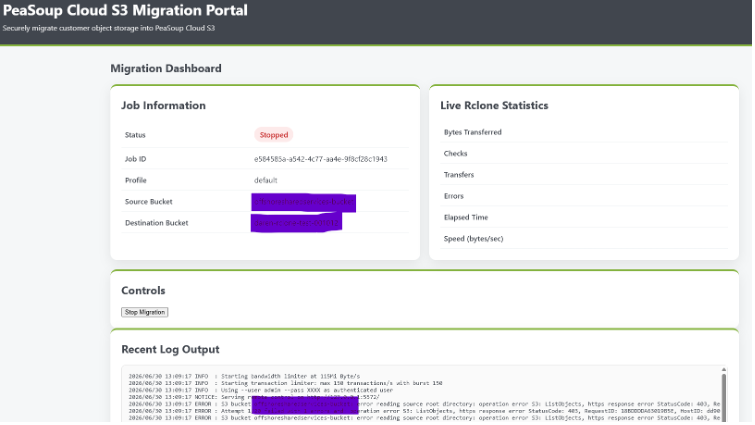Screen dimensions: 755x425
Task: Click the Live Rclone Statistics heading
Action: (494, 106)
